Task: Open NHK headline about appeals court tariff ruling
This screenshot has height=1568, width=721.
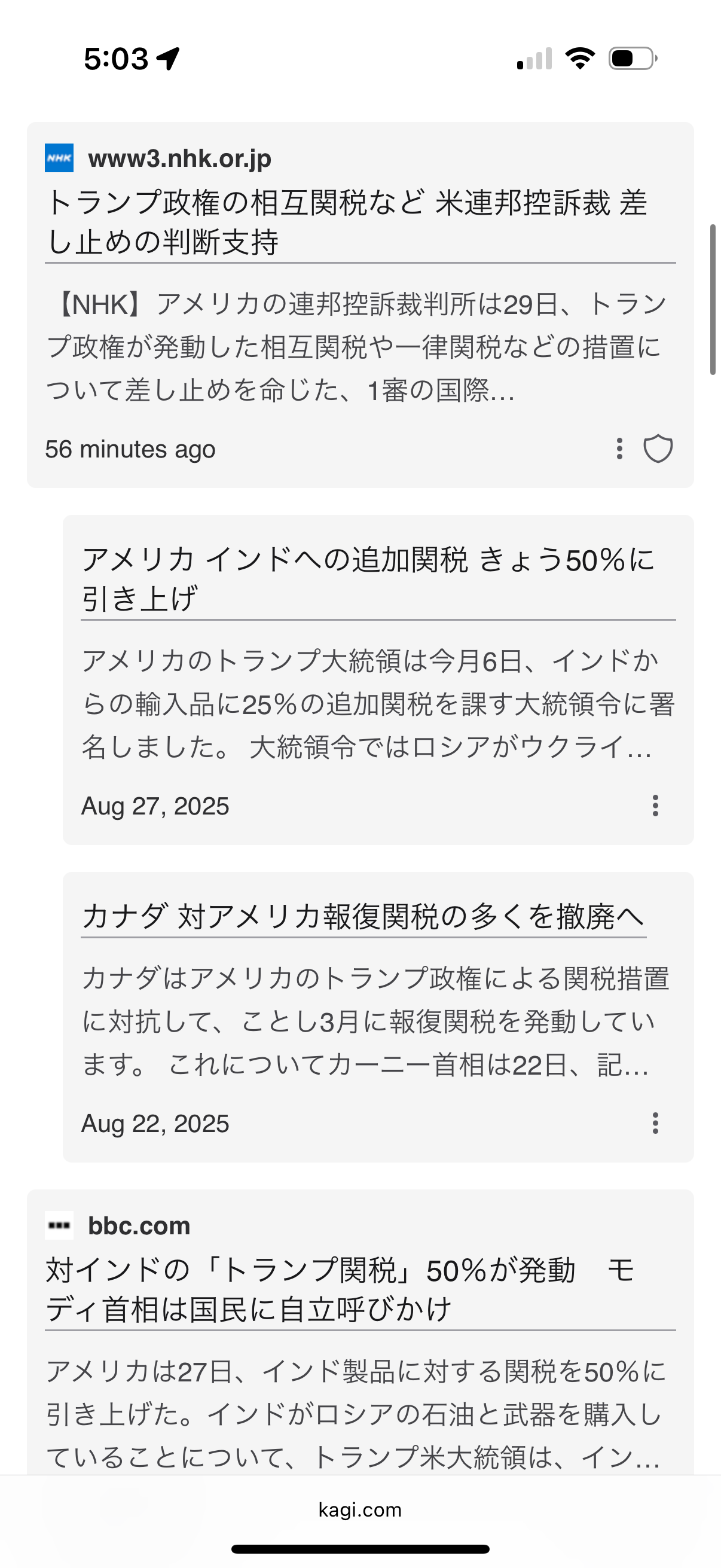Action: coord(347,221)
